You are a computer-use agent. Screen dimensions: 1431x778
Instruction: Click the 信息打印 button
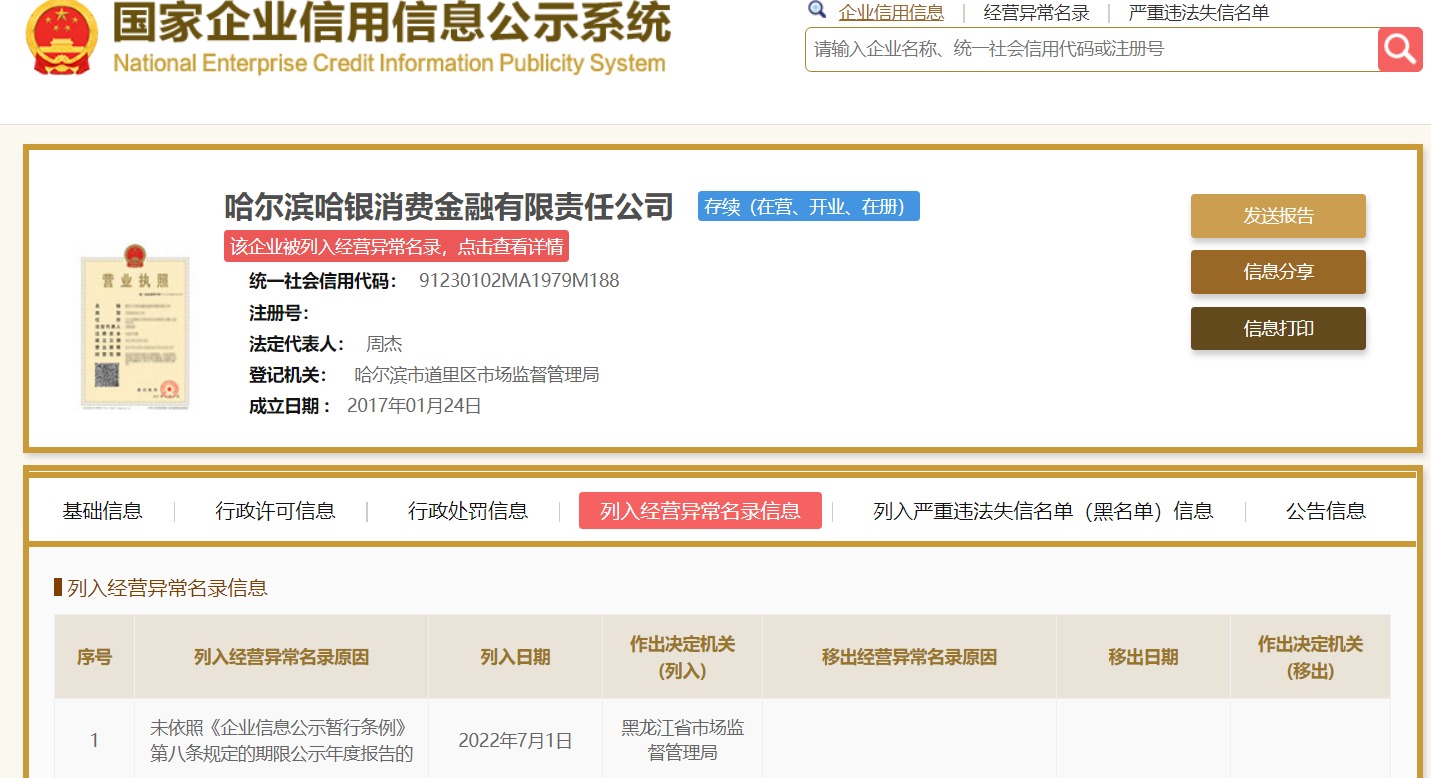click(x=1278, y=328)
